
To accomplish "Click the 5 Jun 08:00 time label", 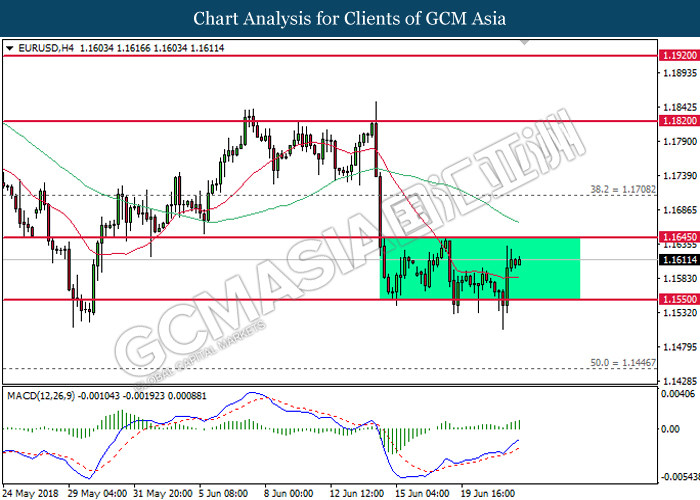I will pos(223,494).
